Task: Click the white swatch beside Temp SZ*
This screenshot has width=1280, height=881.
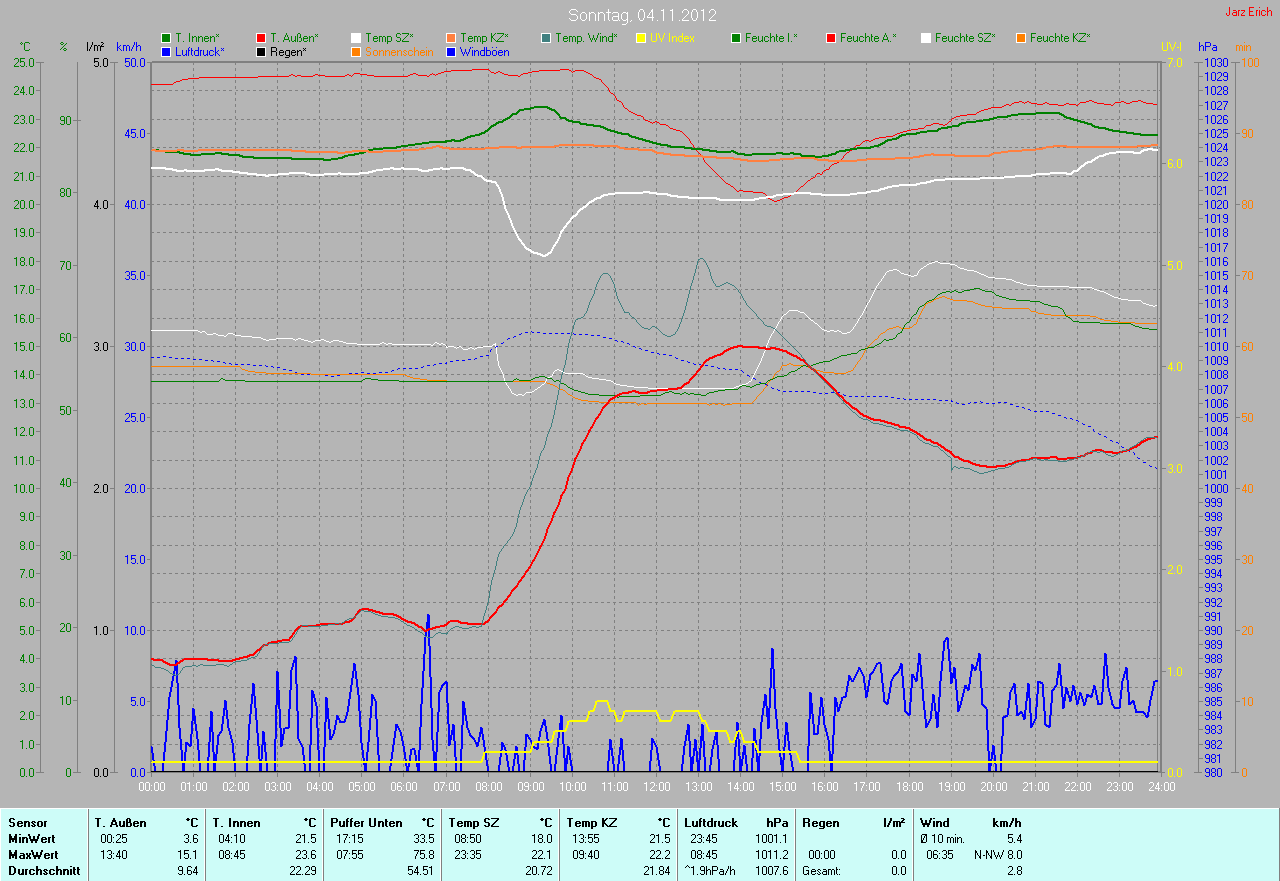Action: [356, 38]
